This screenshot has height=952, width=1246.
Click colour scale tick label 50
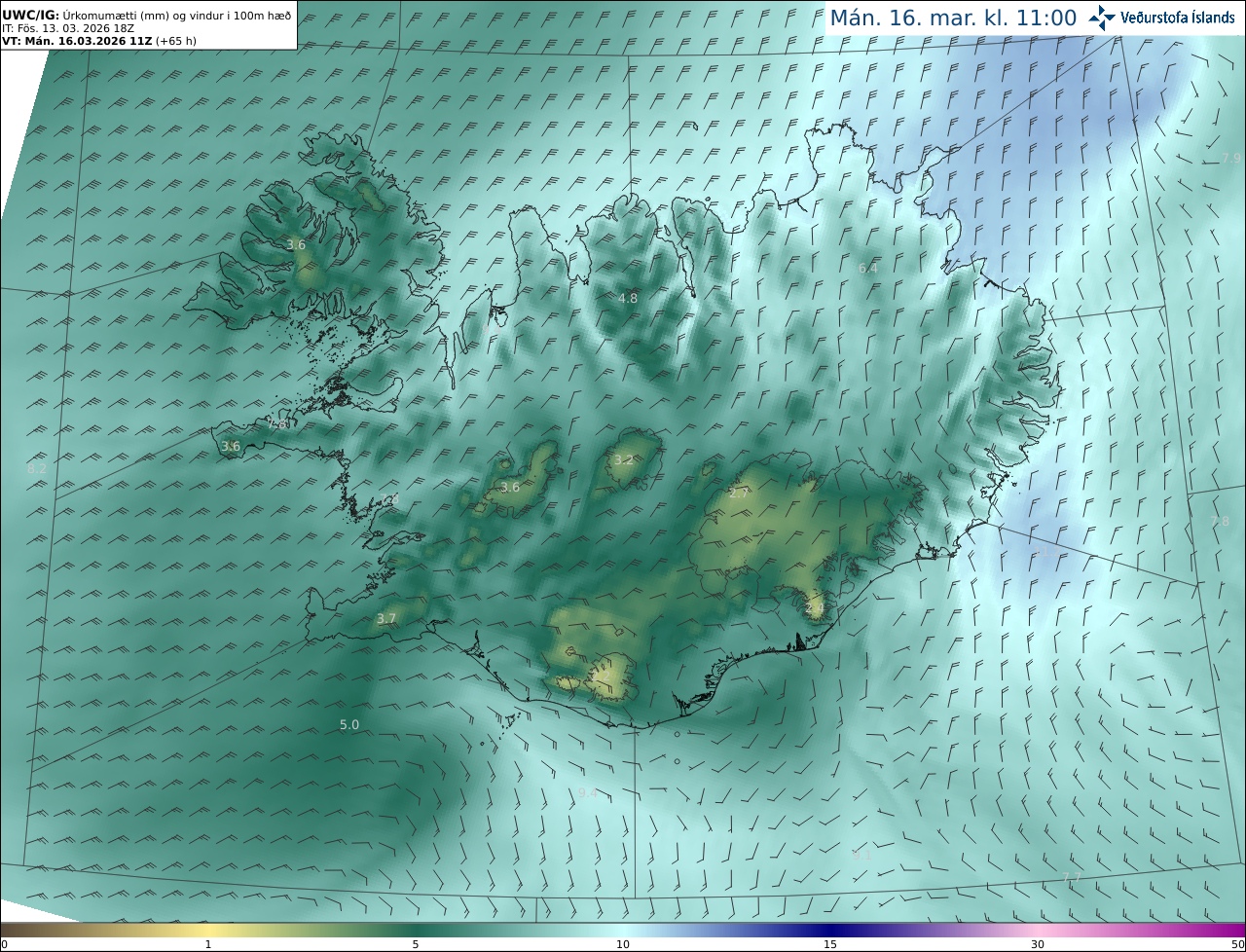1238,944
